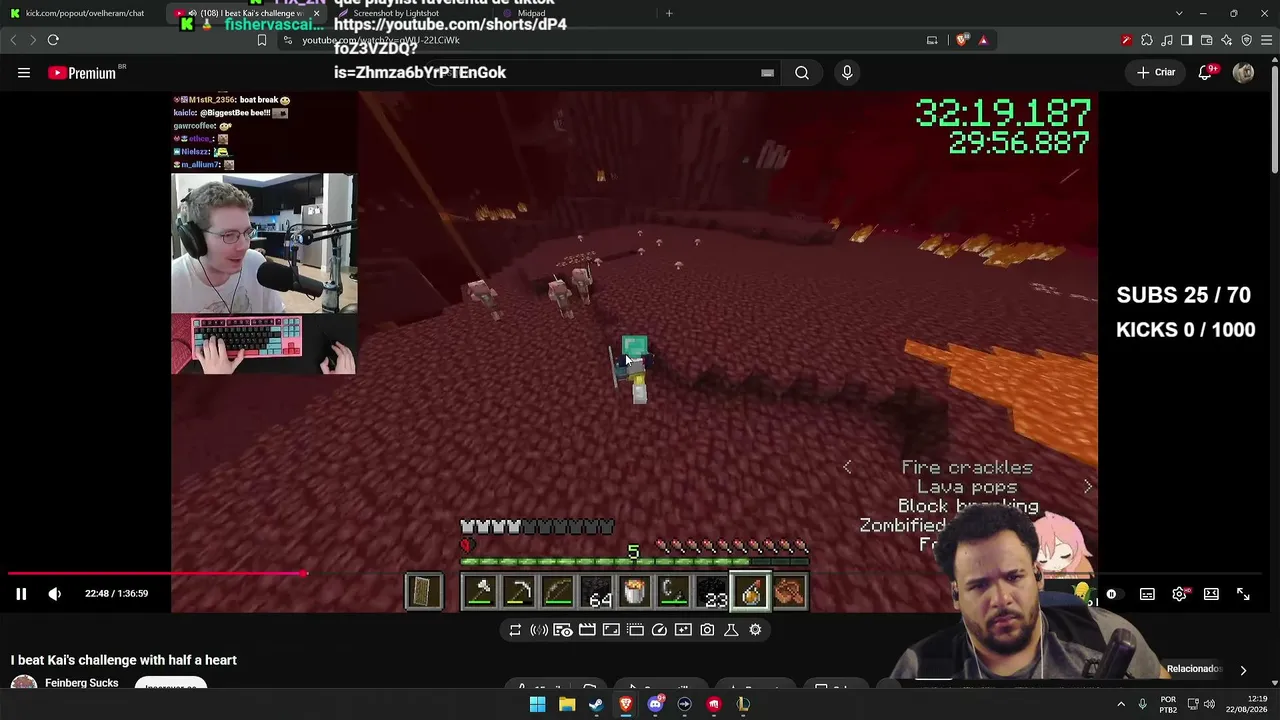Switch to the Midpad tab

click(x=531, y=13)
